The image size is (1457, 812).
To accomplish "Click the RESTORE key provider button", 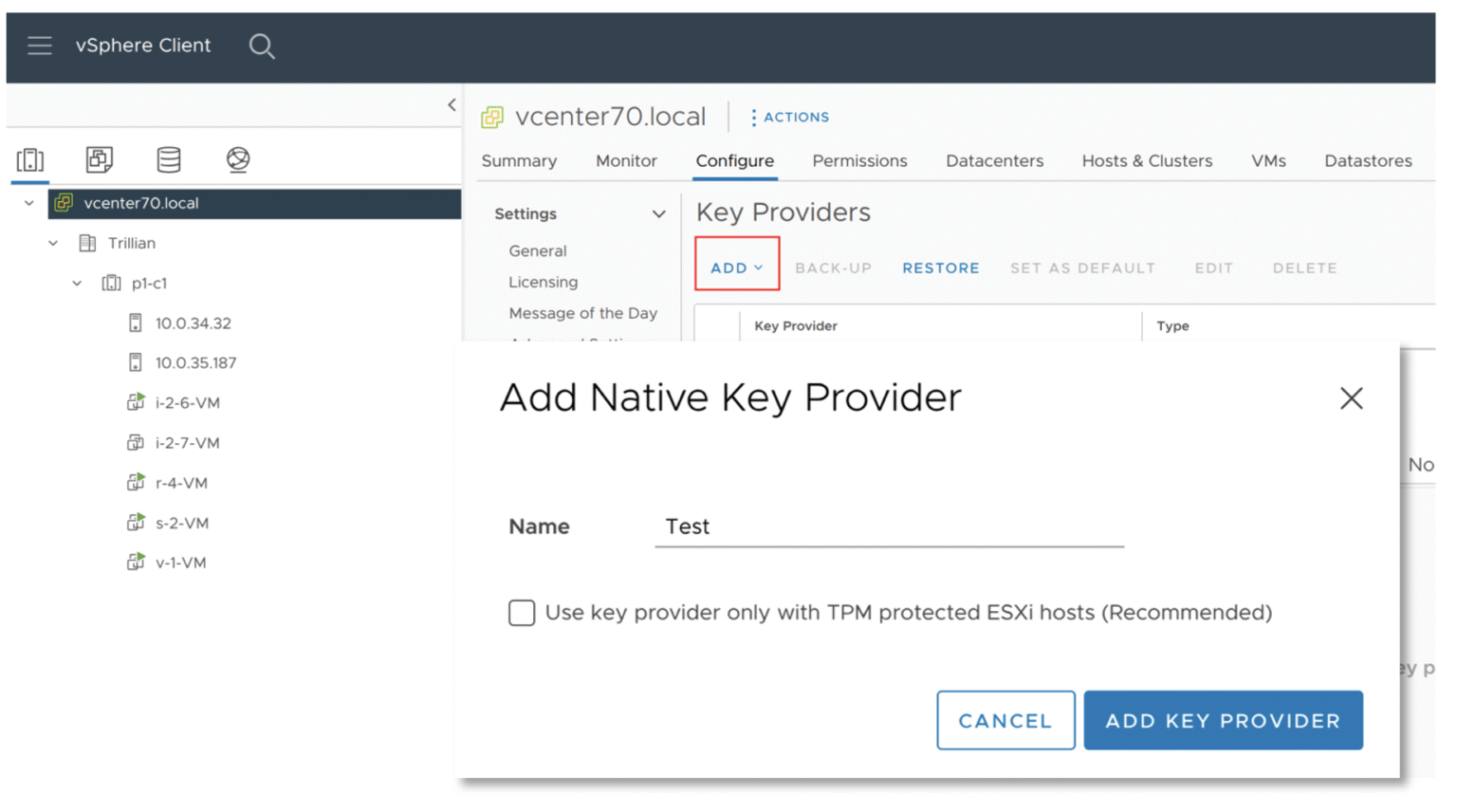I will 941,268.
